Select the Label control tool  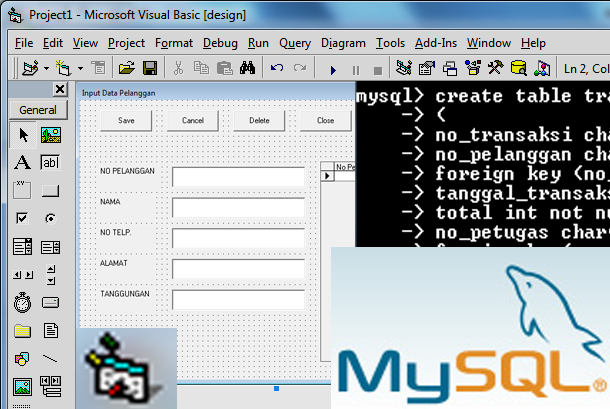pos(22,163)
